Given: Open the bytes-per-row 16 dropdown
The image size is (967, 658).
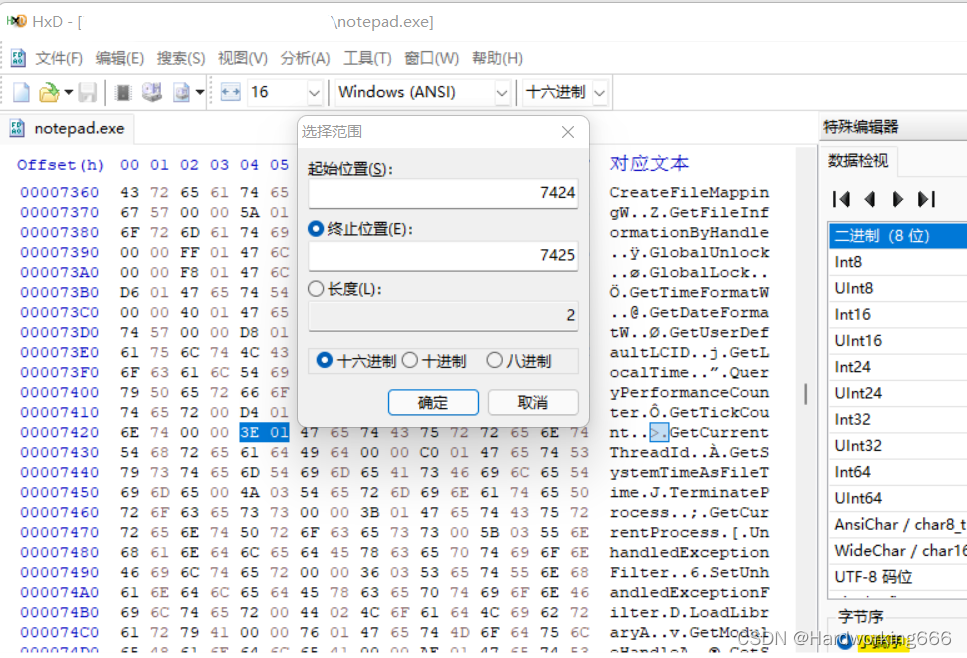Looking at the screenshot, I should click(x=315, y=93).
